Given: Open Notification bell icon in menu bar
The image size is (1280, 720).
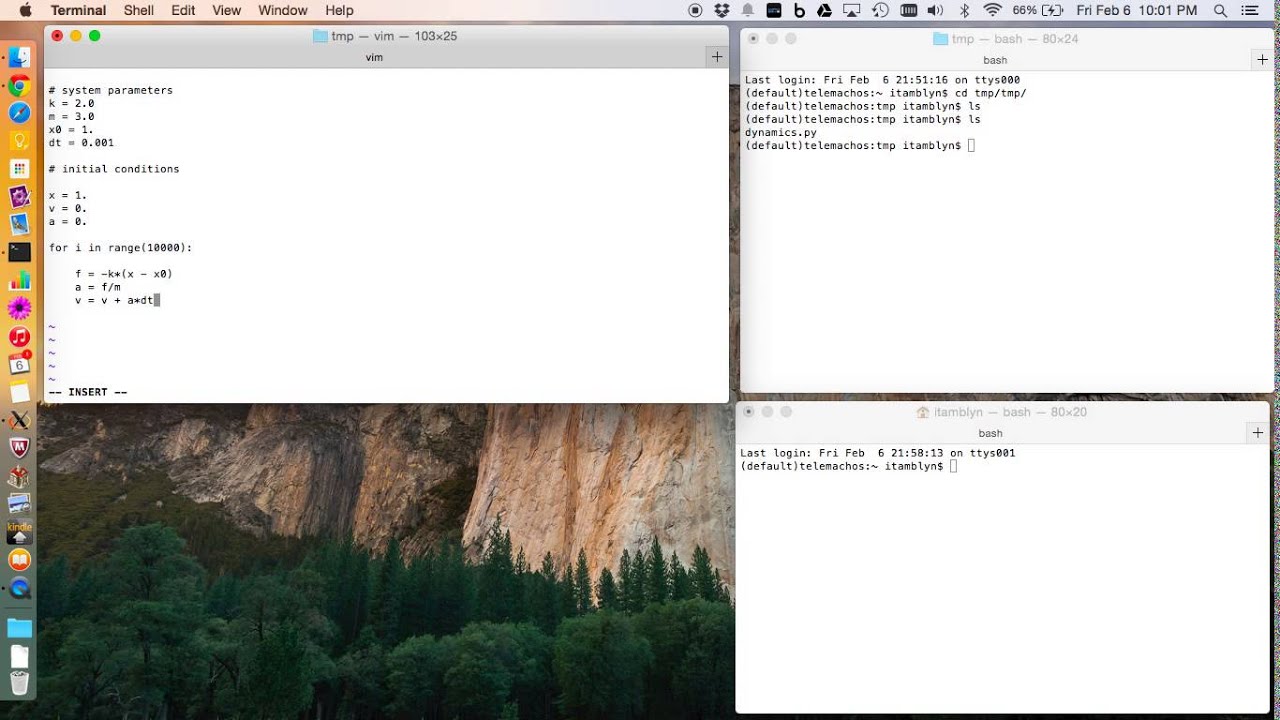Looking at the screenshot, I should [748, 10].
